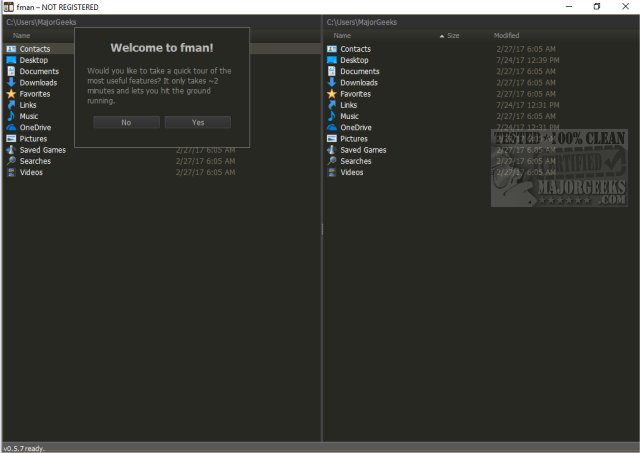This screenshot has width=640, height=453.
Task: Click the Favorites star icon in right pane
Action: pos(331,94)
